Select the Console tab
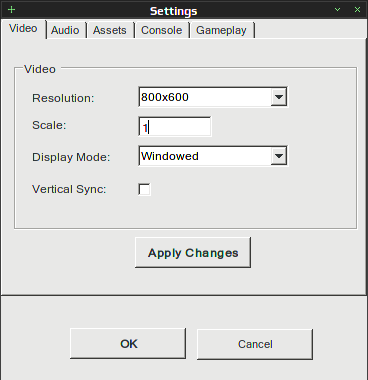This screenshot has width=368, height=380. tap(162, 30)
